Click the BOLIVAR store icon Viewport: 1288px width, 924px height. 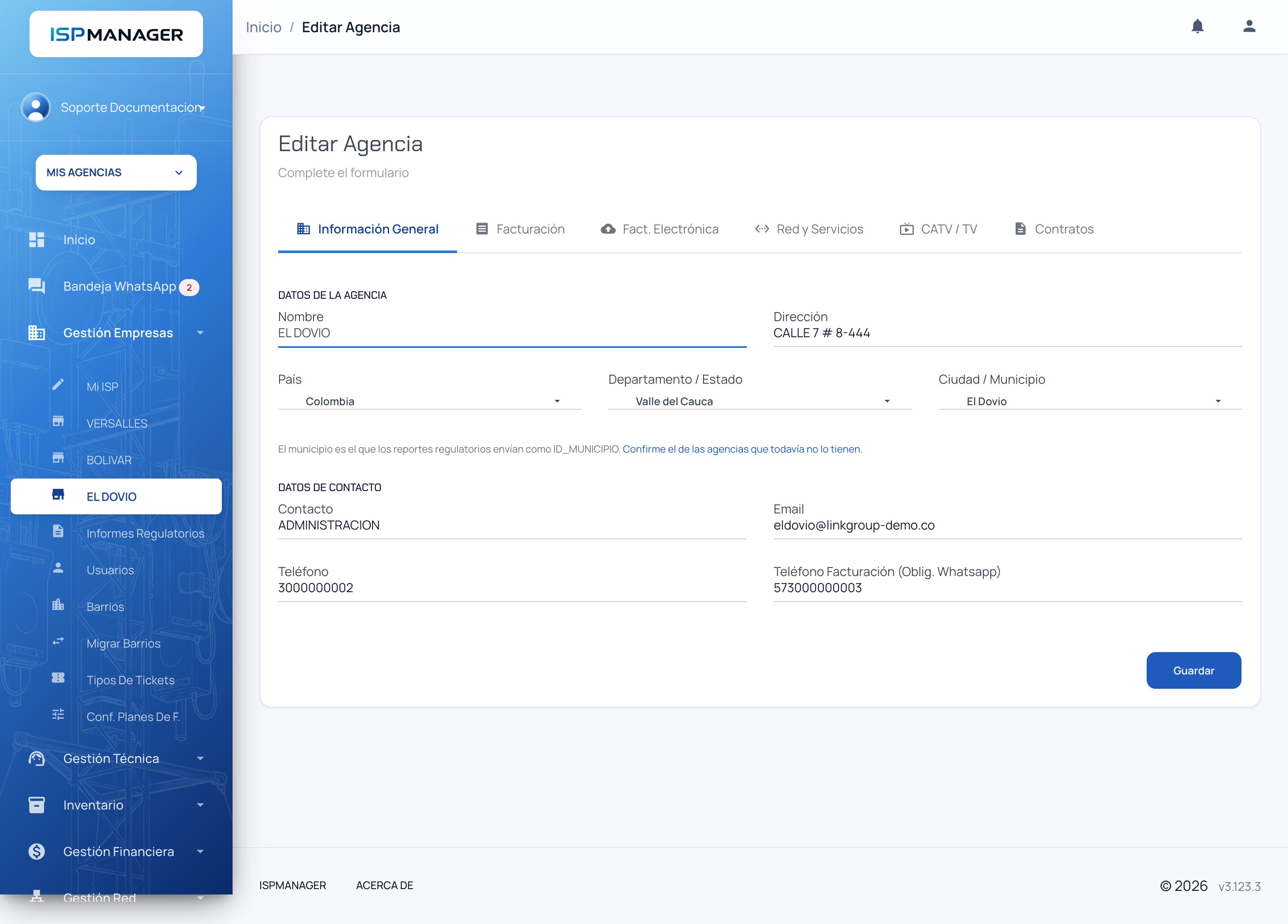pos(58,458)
